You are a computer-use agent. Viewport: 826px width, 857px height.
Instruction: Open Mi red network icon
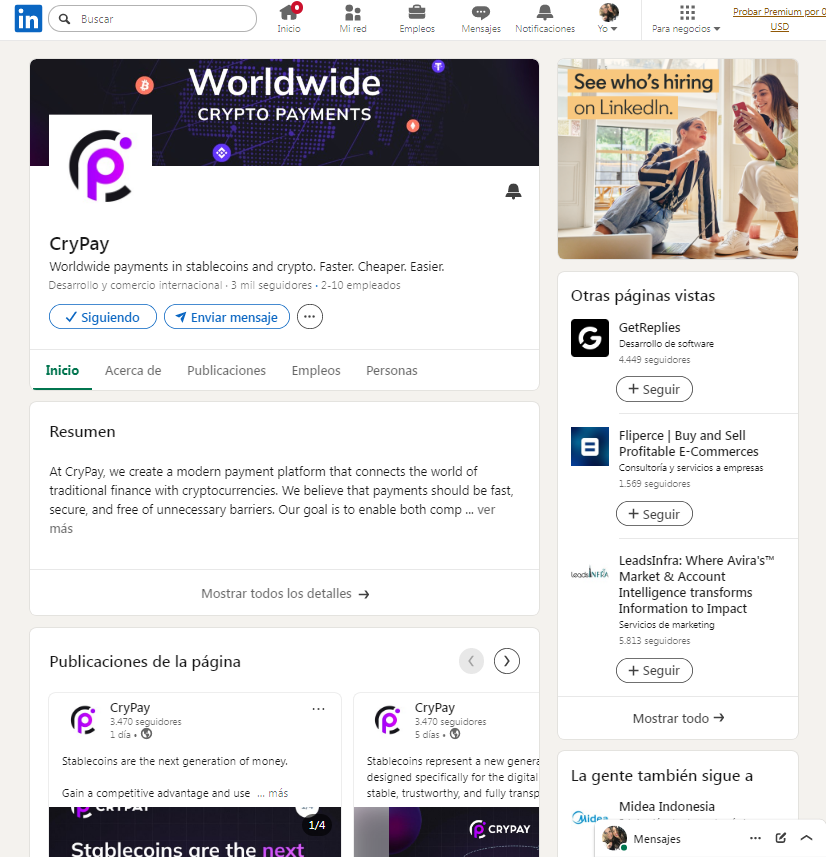(x=353, y=19)
